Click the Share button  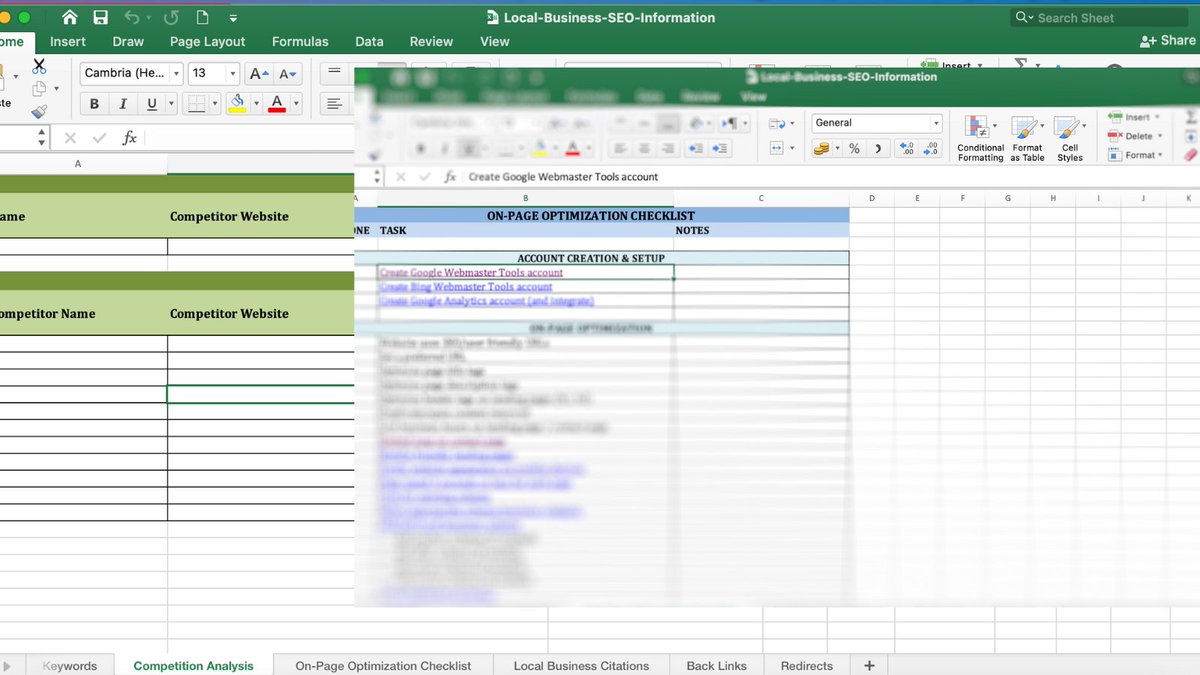(x=1167, y=41)
